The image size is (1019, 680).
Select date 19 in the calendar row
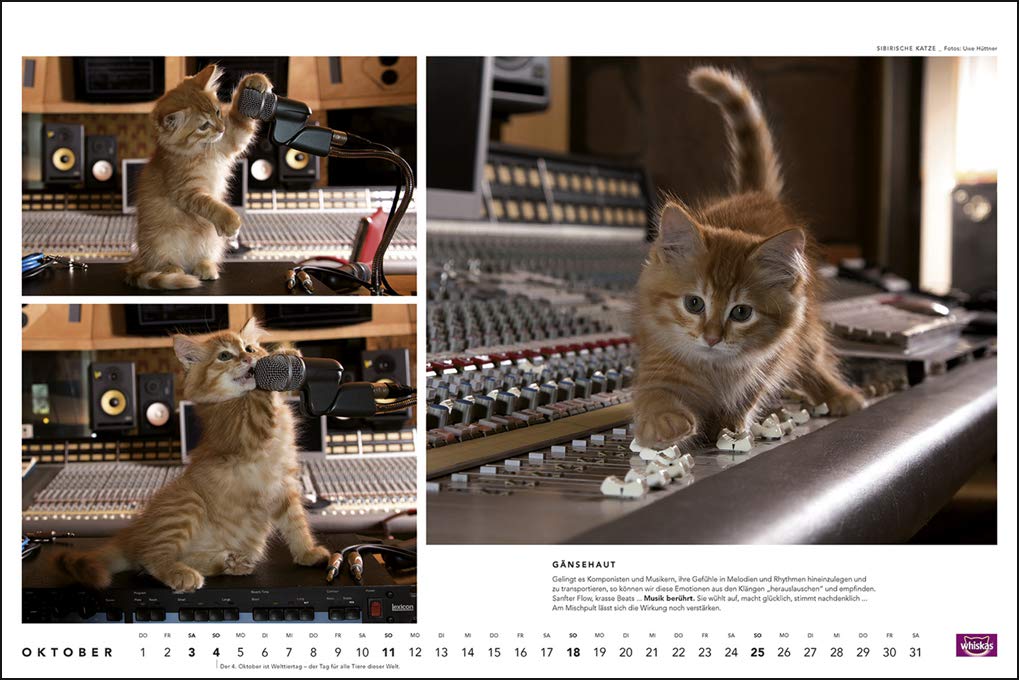[599, 652]
